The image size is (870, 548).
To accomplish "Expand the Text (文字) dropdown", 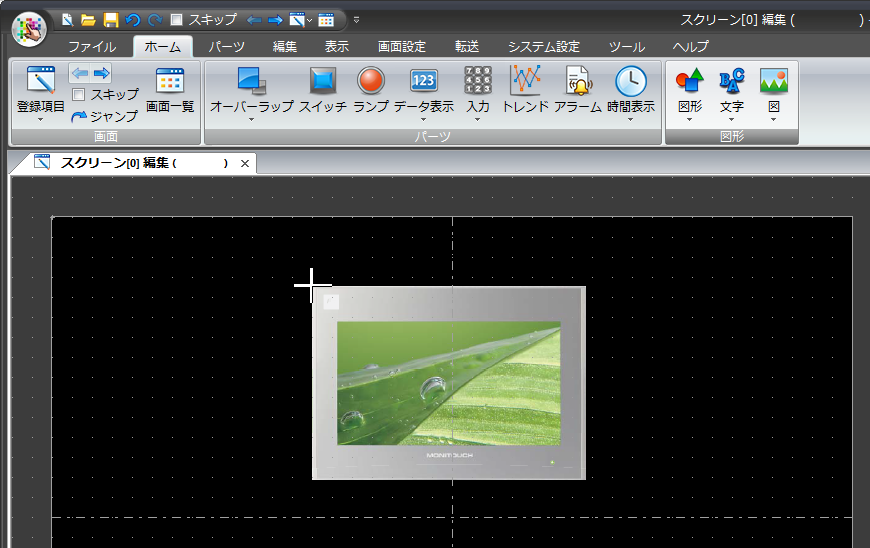I will (x=732, y=120).
